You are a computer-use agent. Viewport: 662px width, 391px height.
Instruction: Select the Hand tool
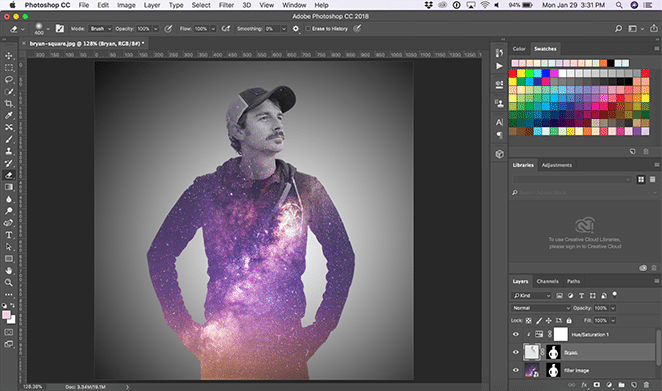coord(8,271)
